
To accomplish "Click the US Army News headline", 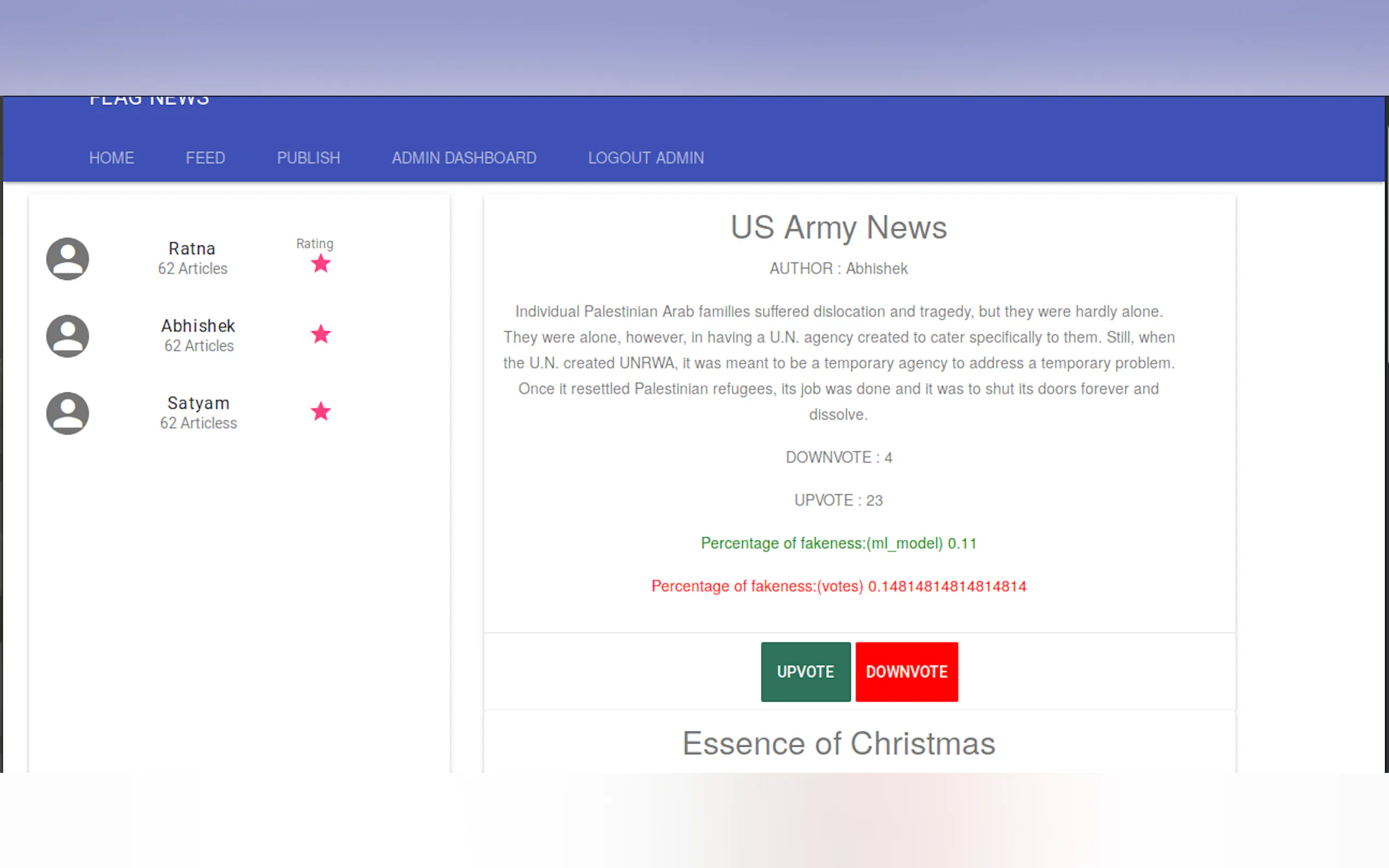I will pos(838,227).
